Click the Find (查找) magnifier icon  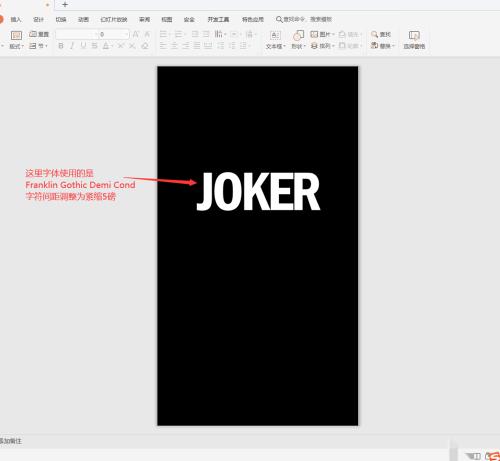coord(374,34)
